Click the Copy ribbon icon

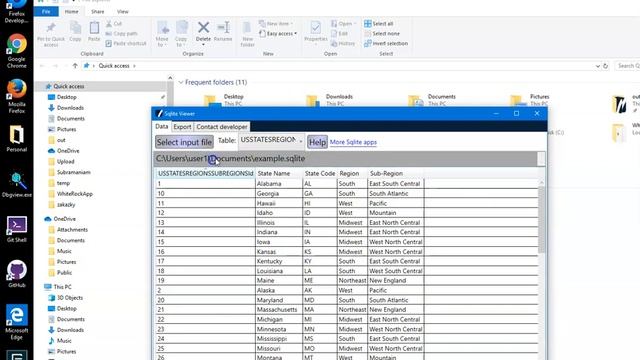[x=76, y=31]
